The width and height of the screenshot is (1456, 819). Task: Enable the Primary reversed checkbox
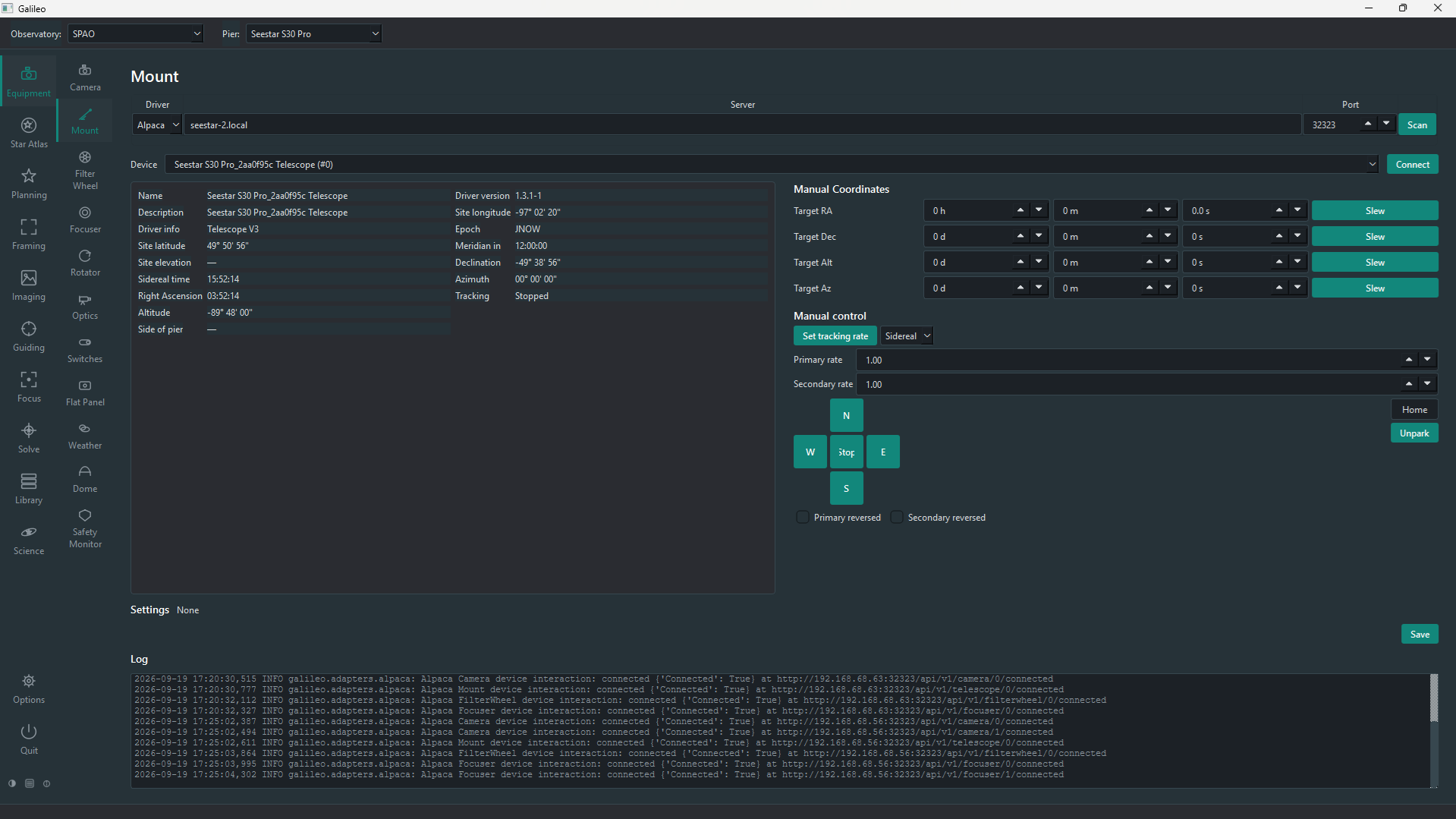tap(803, 518)
